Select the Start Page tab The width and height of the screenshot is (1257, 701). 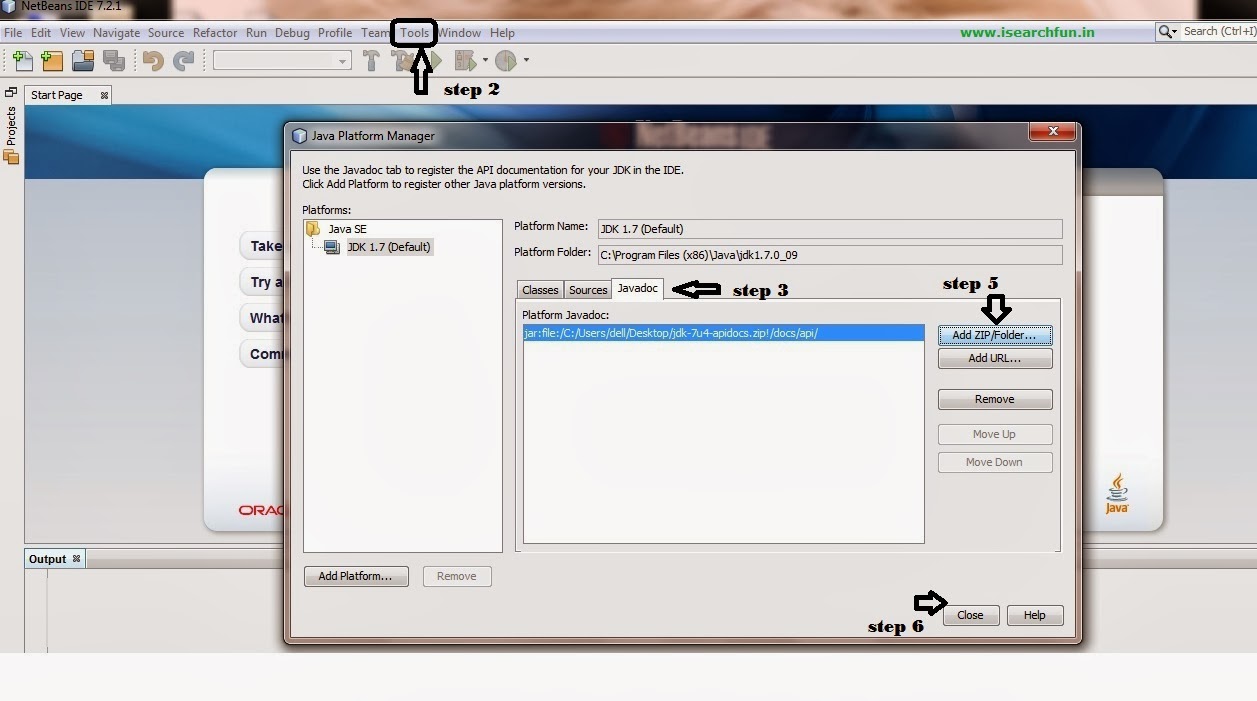57,95
